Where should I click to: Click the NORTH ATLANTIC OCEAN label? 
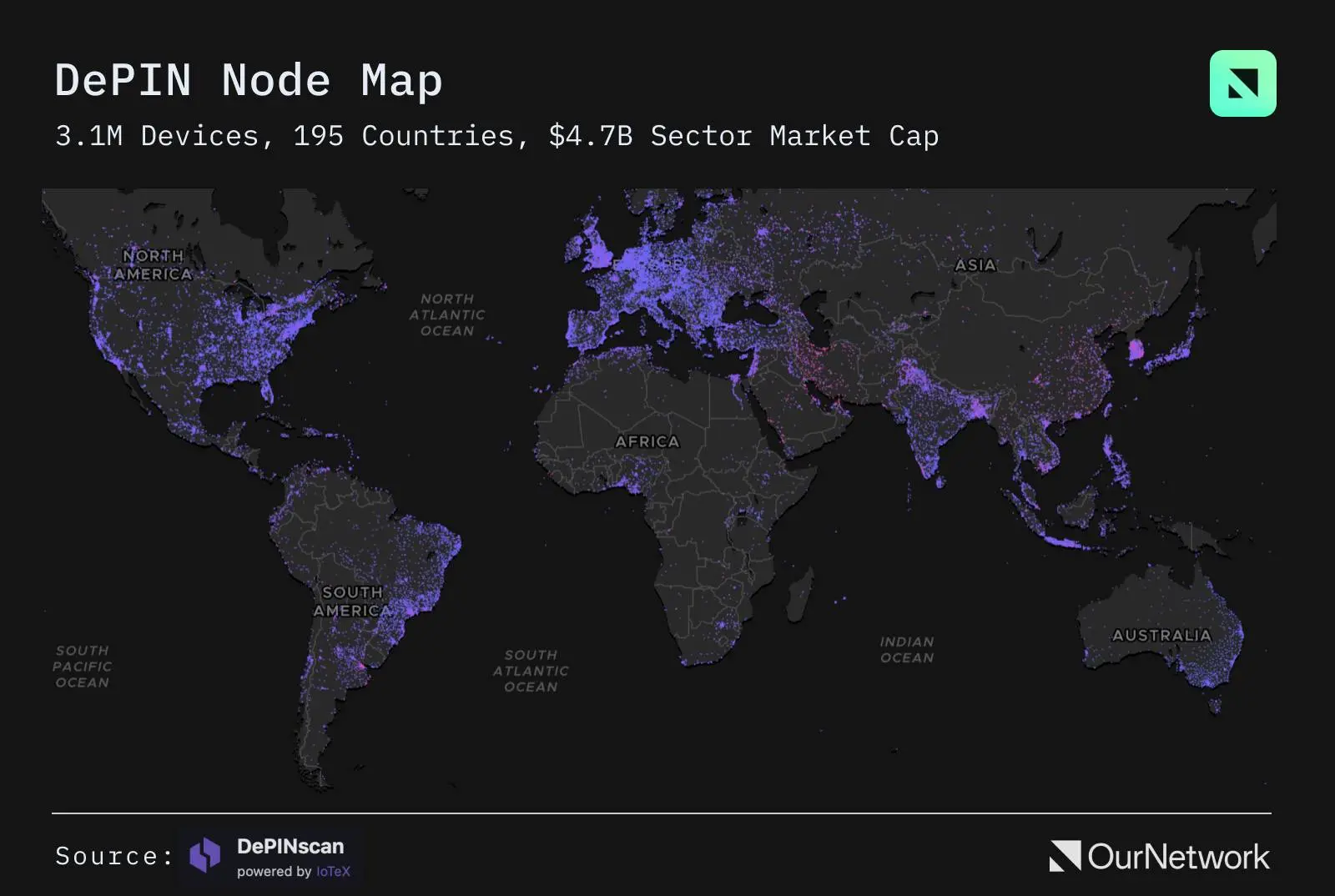click(447, 315)
